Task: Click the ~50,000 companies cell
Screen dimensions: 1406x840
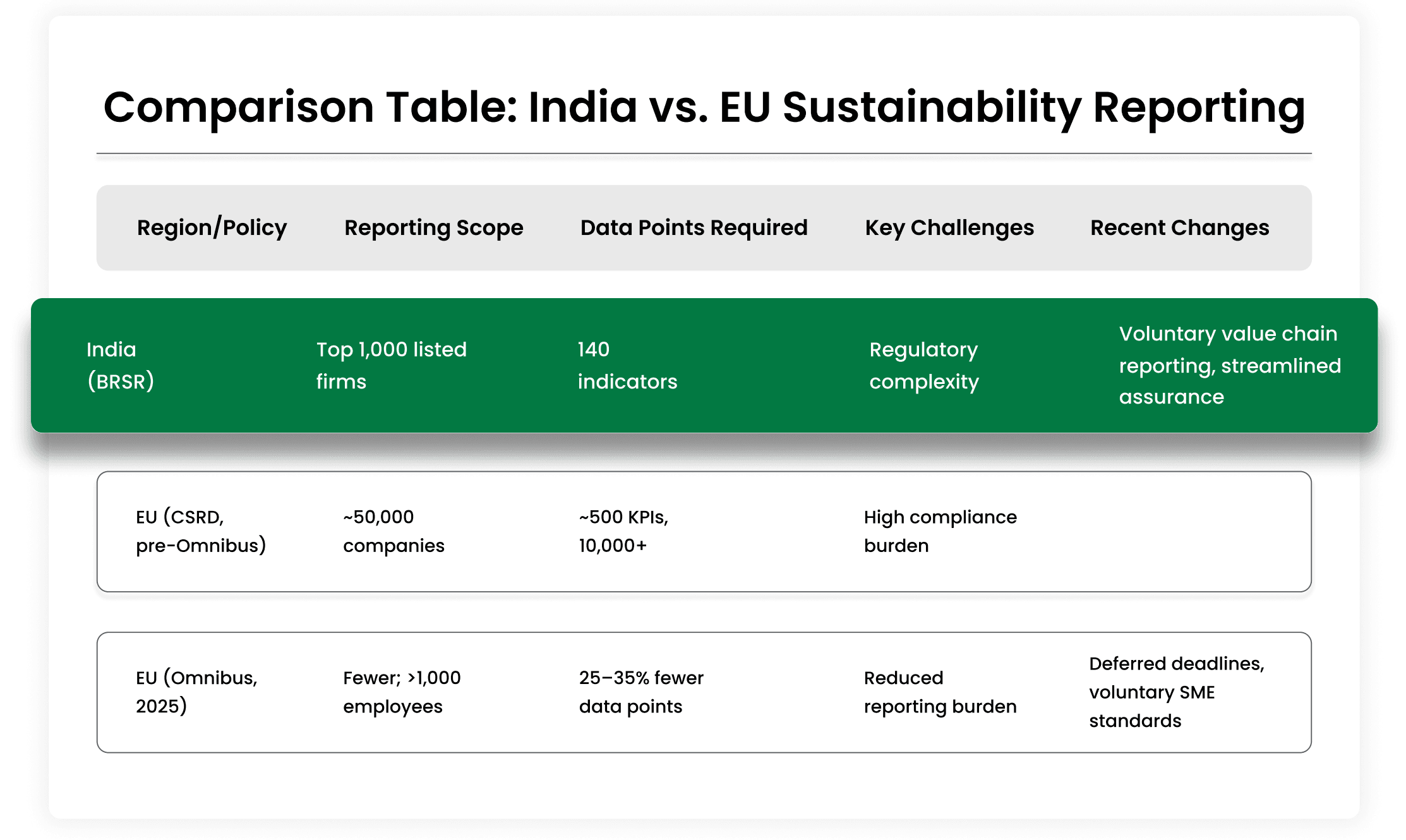Action: 394,531
